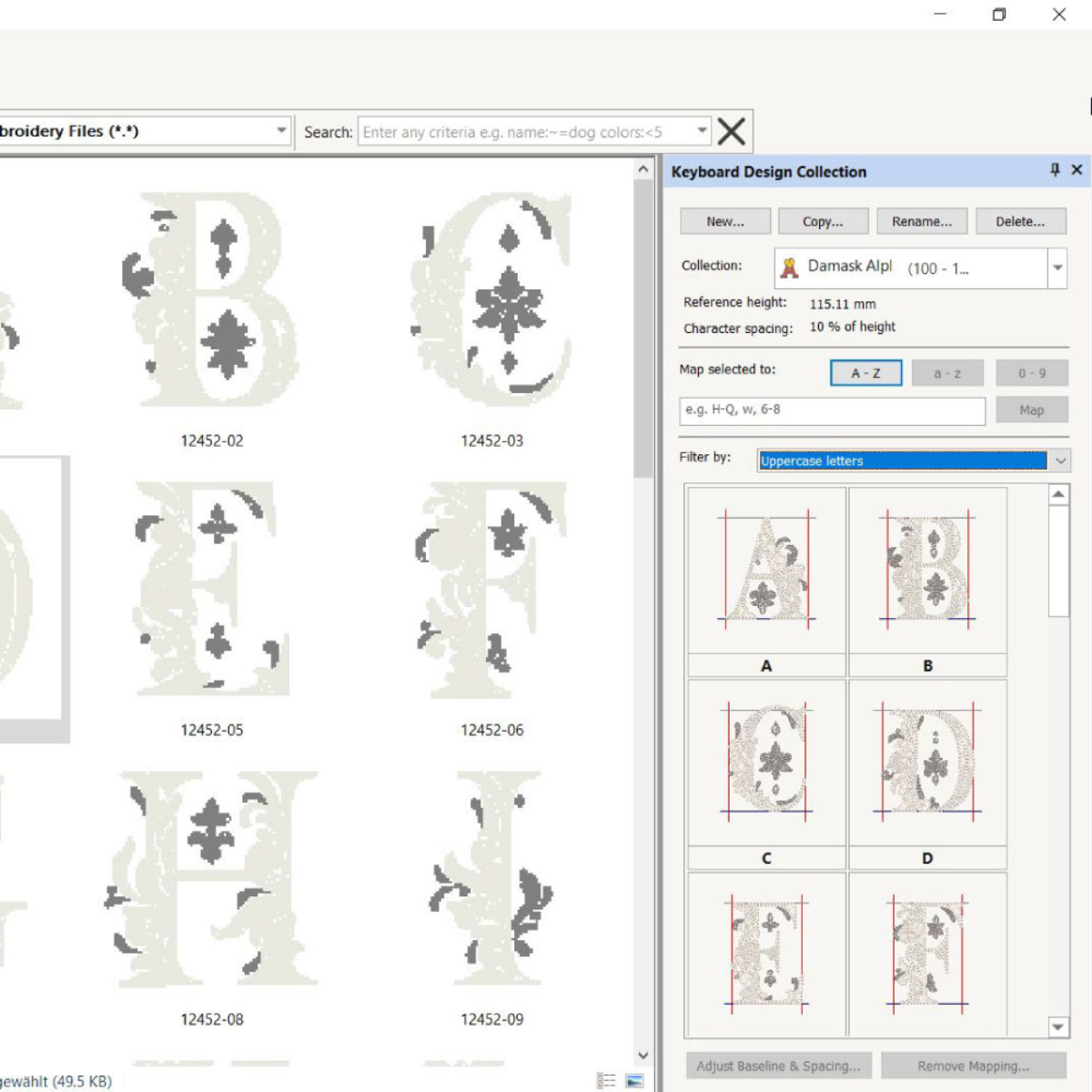Switch to details view in the status bar
1092x1092 pixels.
(x=606, y=1078)
